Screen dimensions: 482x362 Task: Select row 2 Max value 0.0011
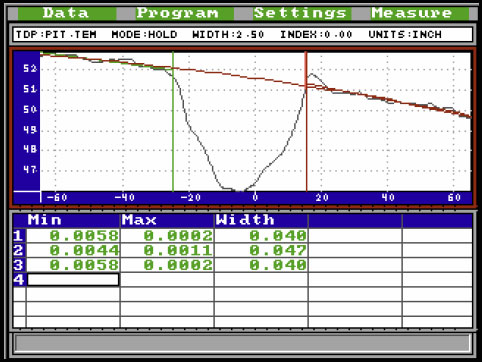[x=167, y=250]
